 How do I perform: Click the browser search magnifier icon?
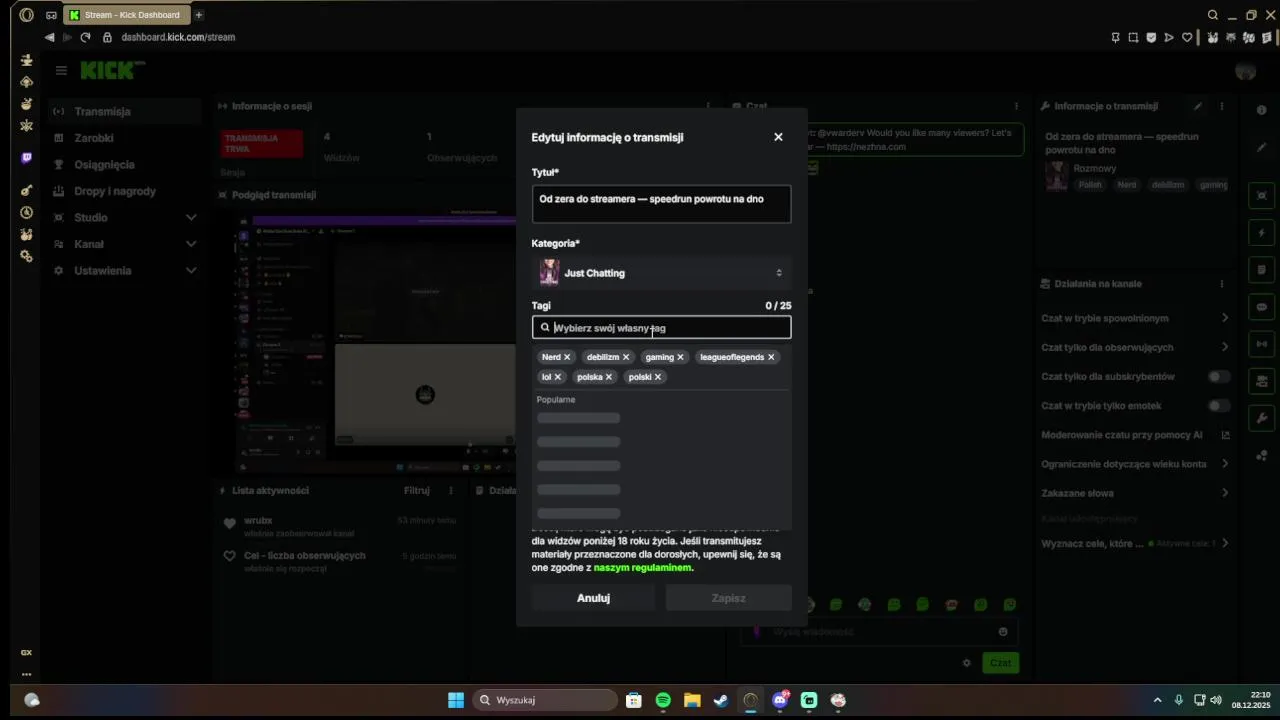pos(1213,15)
